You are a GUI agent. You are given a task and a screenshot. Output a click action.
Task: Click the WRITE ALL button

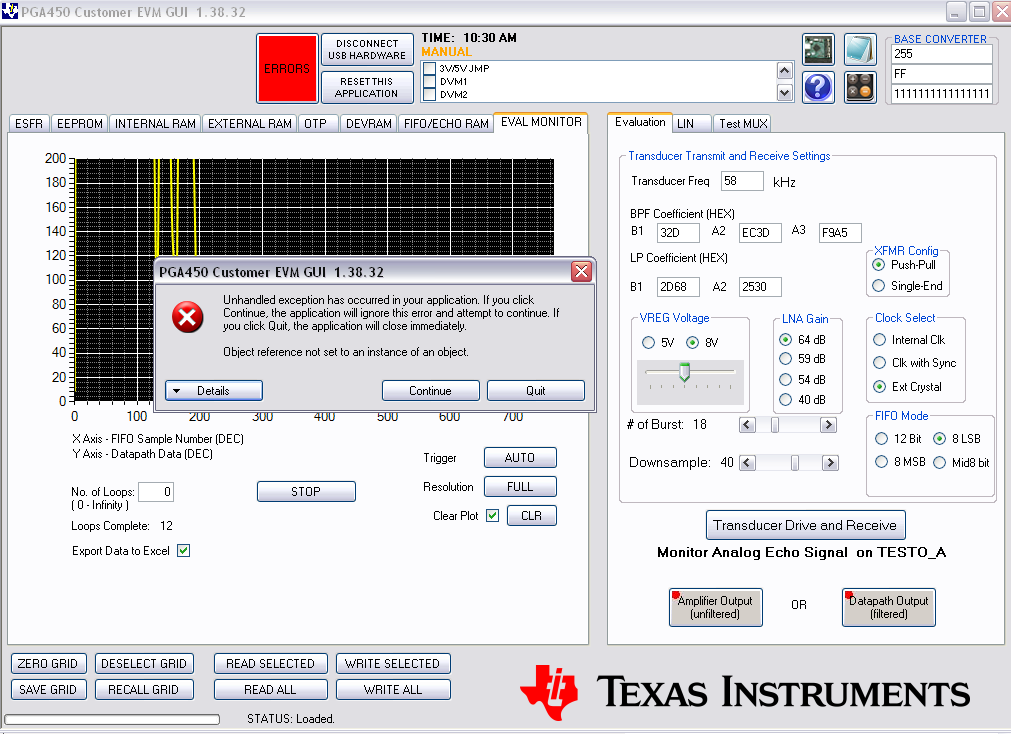(393, 689)
